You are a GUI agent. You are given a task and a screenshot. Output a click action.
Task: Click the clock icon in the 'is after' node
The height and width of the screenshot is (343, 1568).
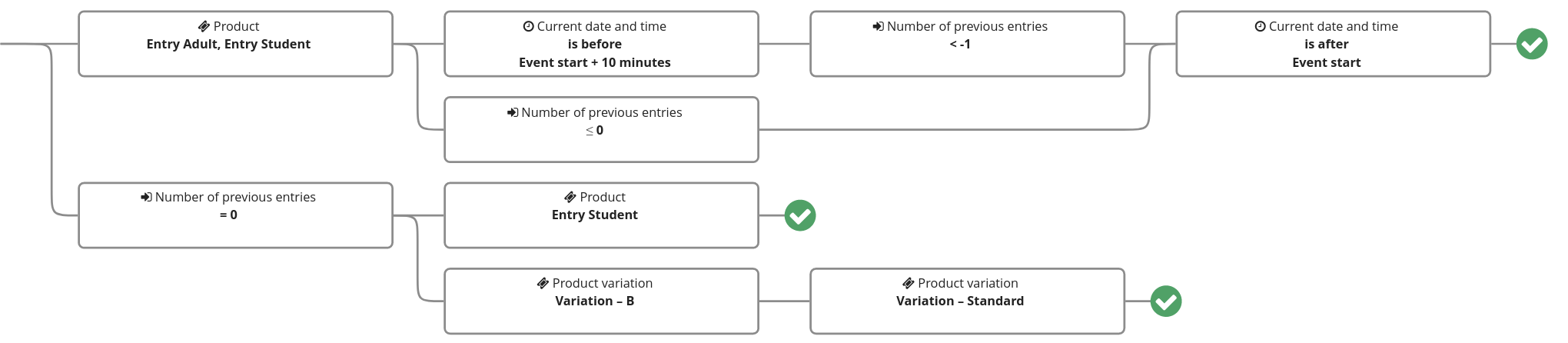coord(1260,27)
